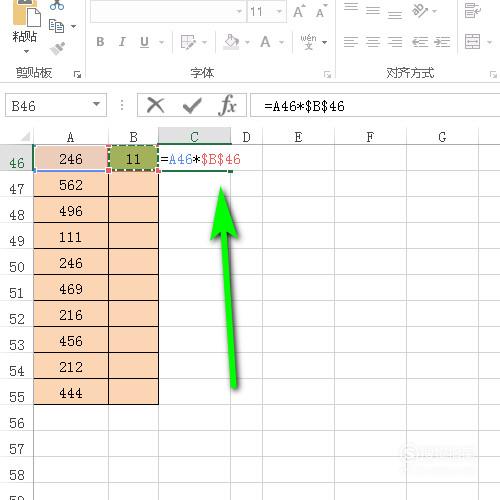Click the Fill Color paint bucket
This screenshot has height=500, width=500.
[231, 42]
